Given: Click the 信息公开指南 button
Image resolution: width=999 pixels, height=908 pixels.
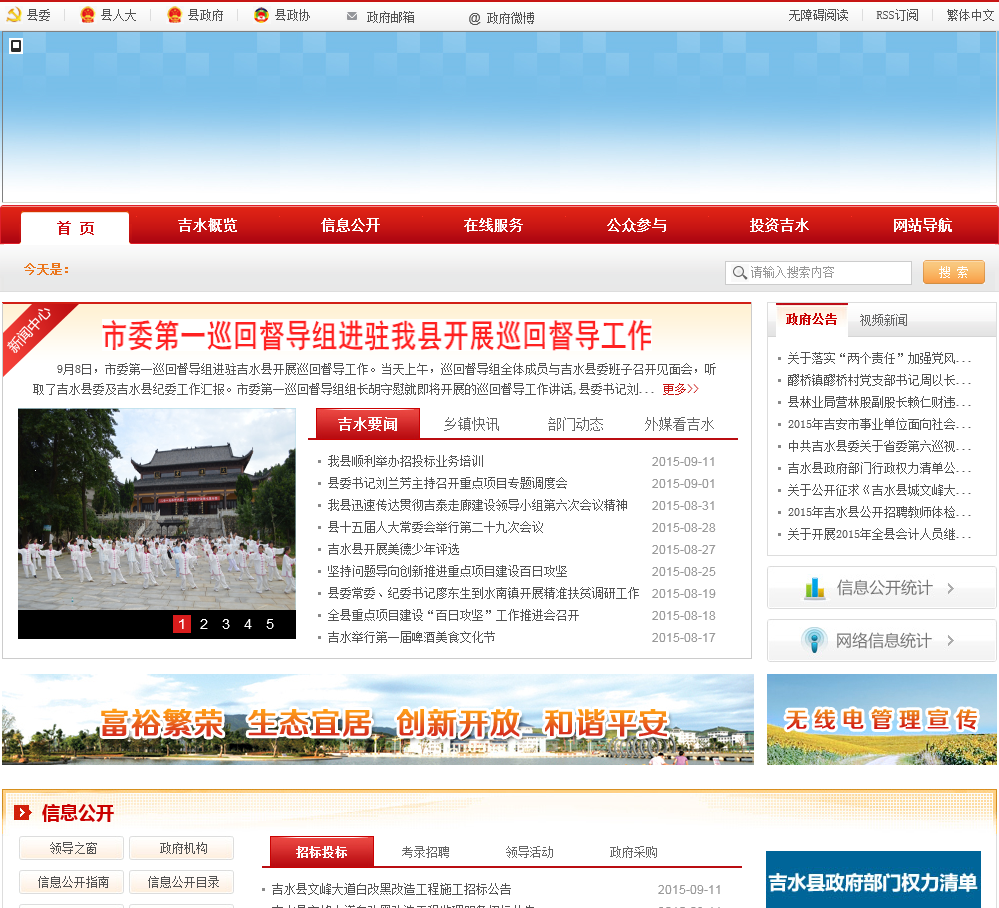Looking at the screenshot, I should pos(73,882).
